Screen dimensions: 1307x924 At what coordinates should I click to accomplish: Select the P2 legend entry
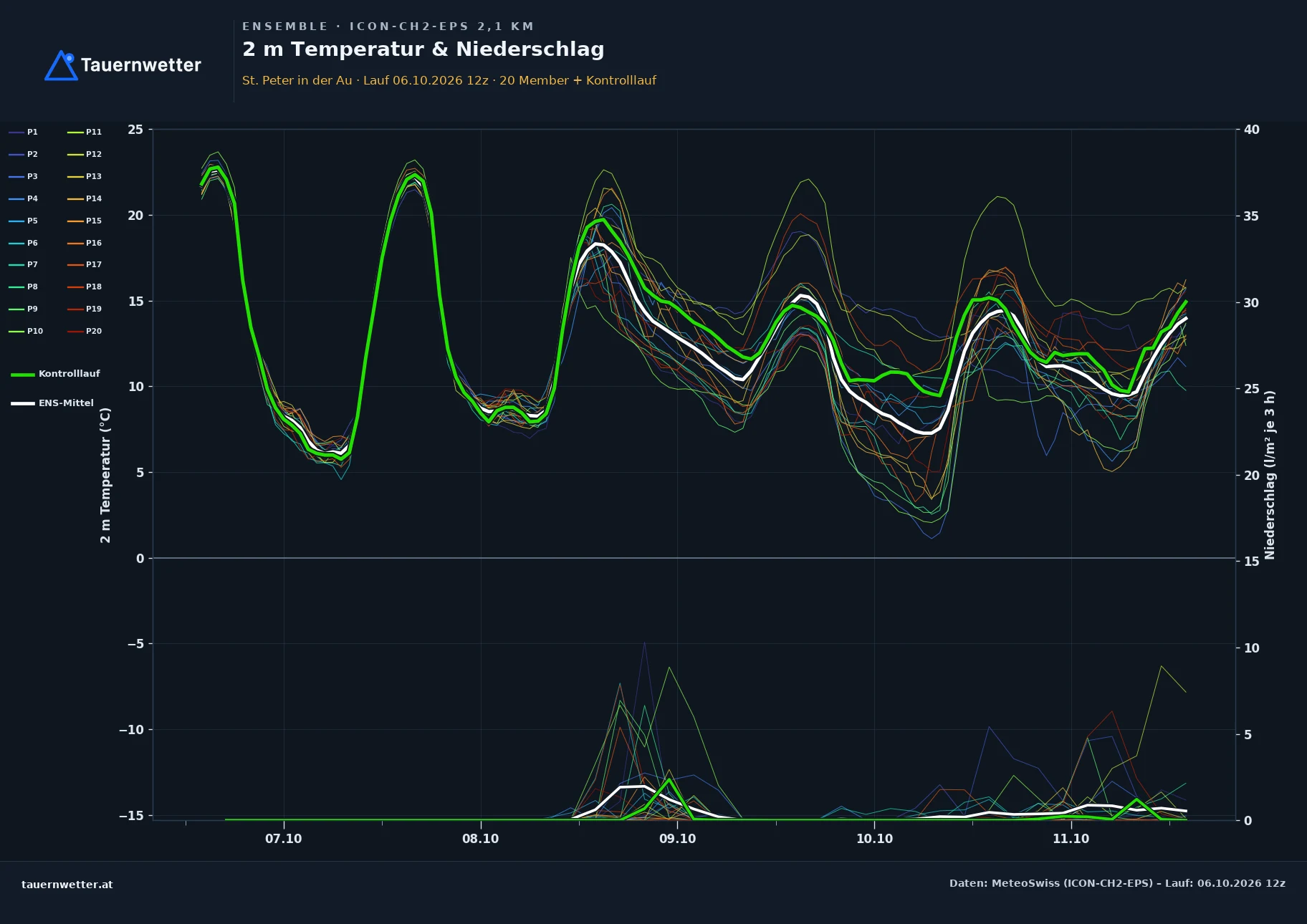coord(24,155)
